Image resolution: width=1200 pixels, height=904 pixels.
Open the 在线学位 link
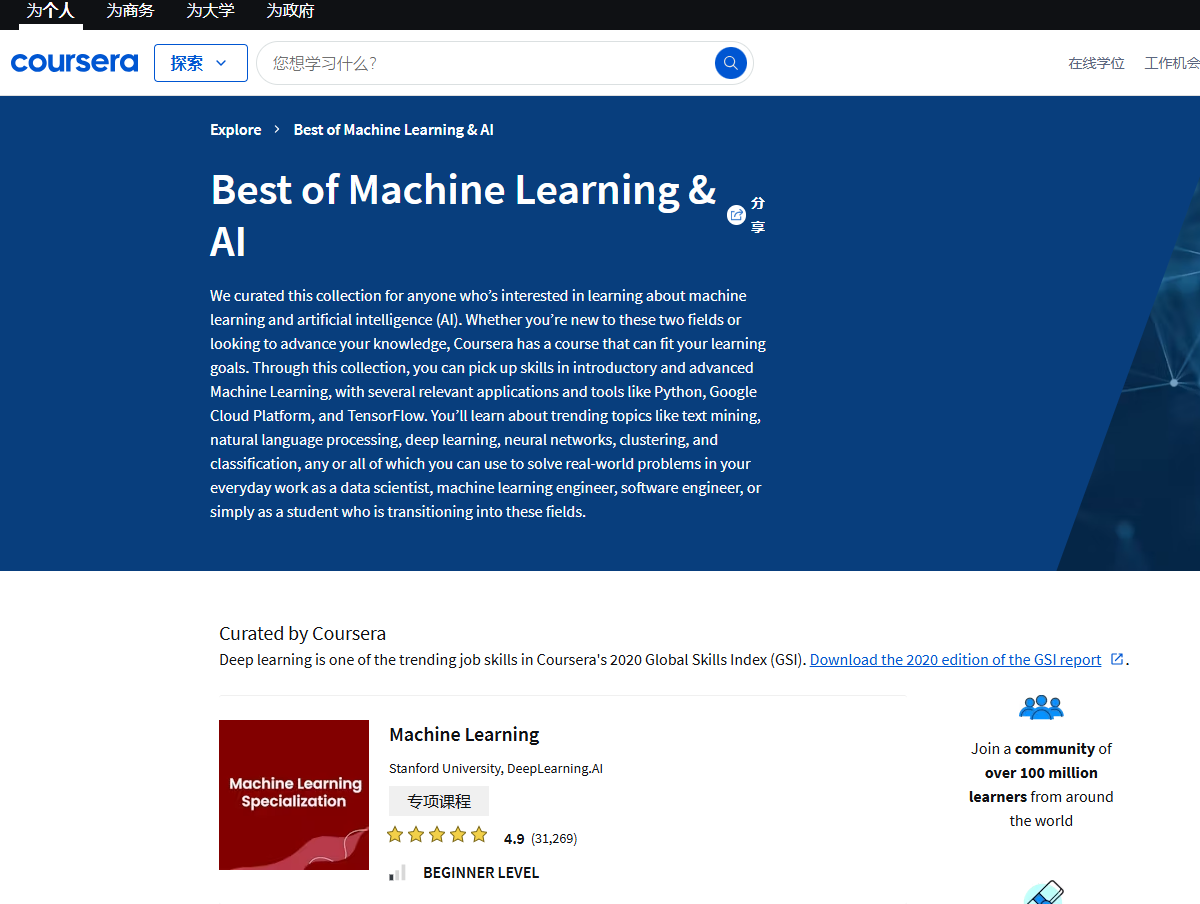click(1096, 63)
